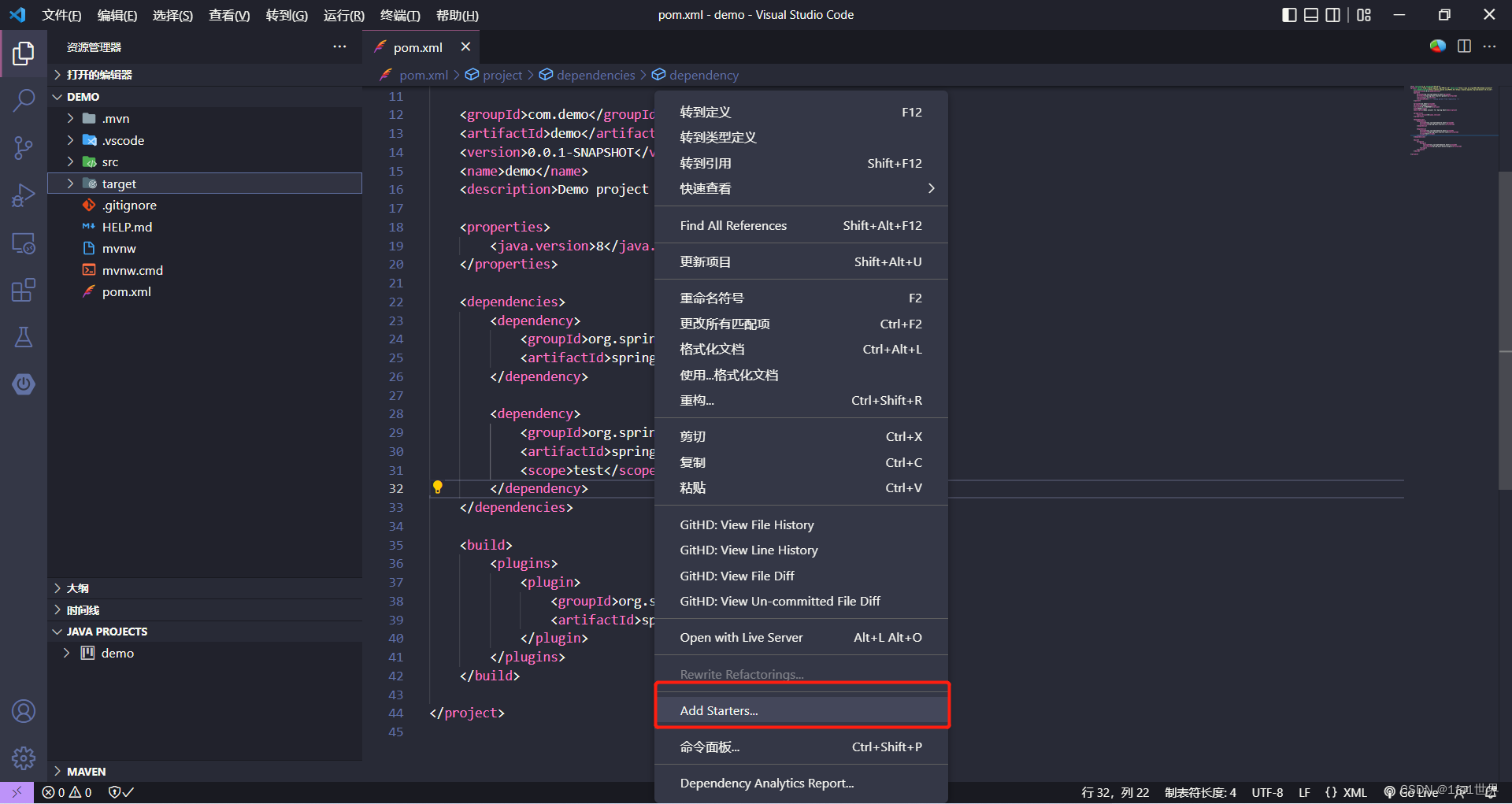
Task: Click the Go Live status bar button
Action: click(1411, 792)
